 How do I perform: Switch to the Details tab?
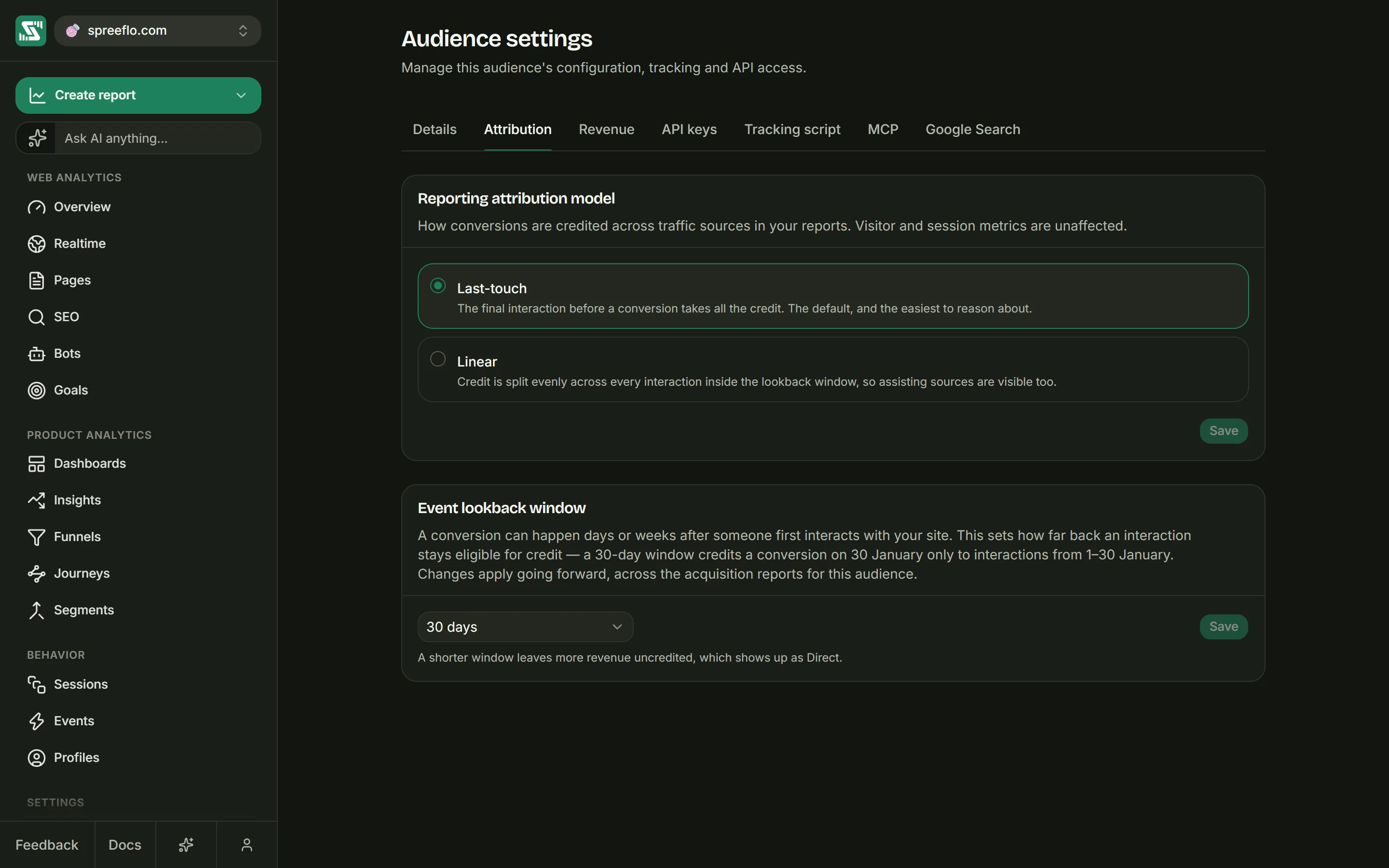435,130
